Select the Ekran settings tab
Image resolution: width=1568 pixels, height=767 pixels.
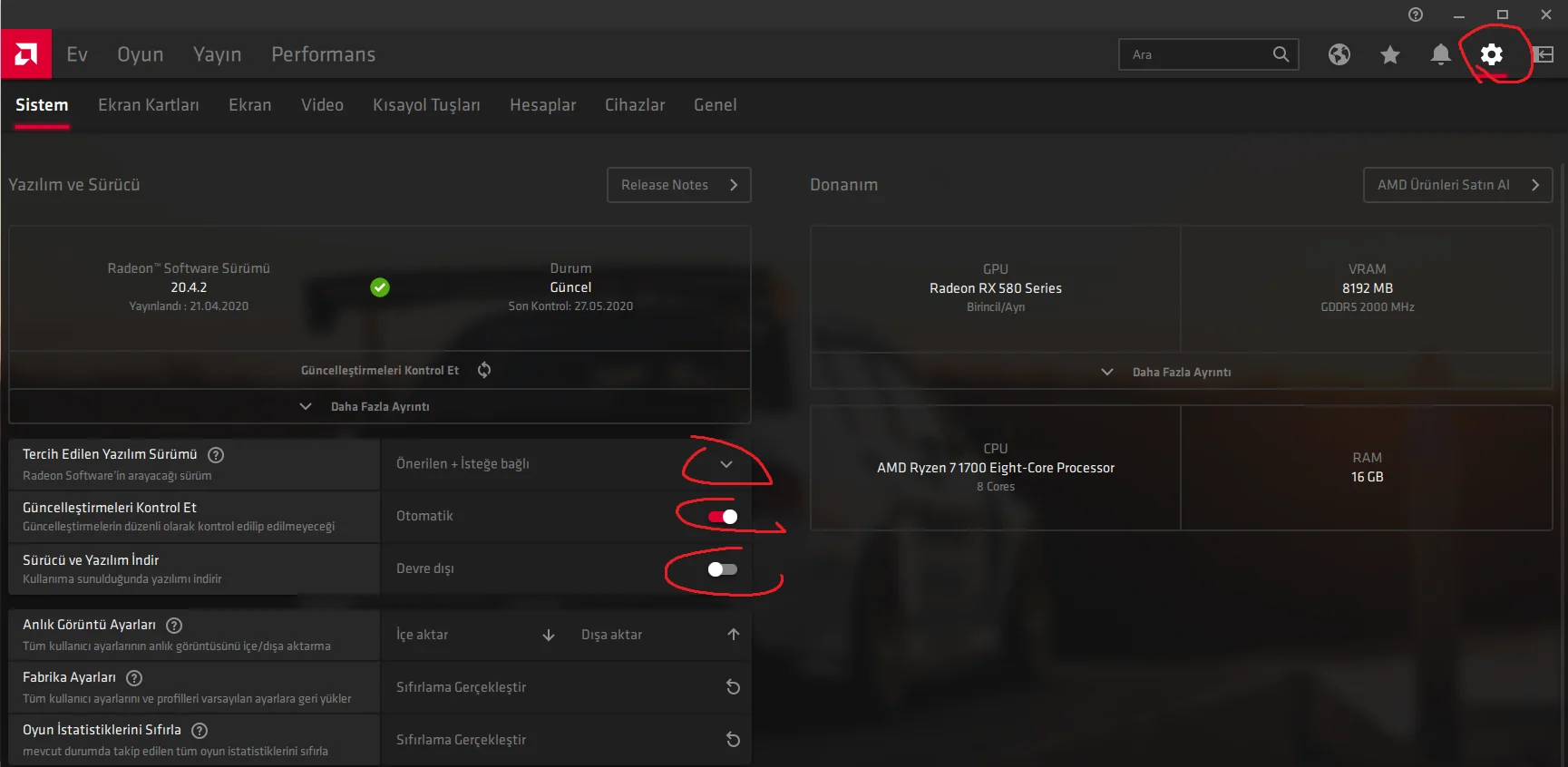pos(250,105)
